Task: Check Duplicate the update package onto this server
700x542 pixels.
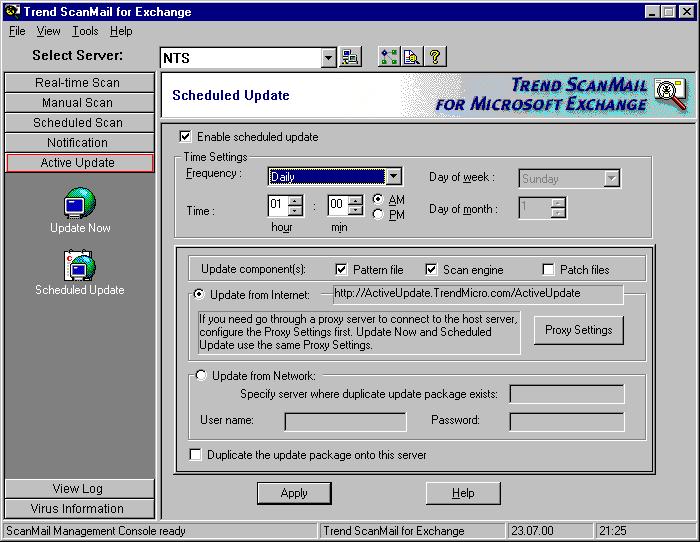Action: point(196,455)
